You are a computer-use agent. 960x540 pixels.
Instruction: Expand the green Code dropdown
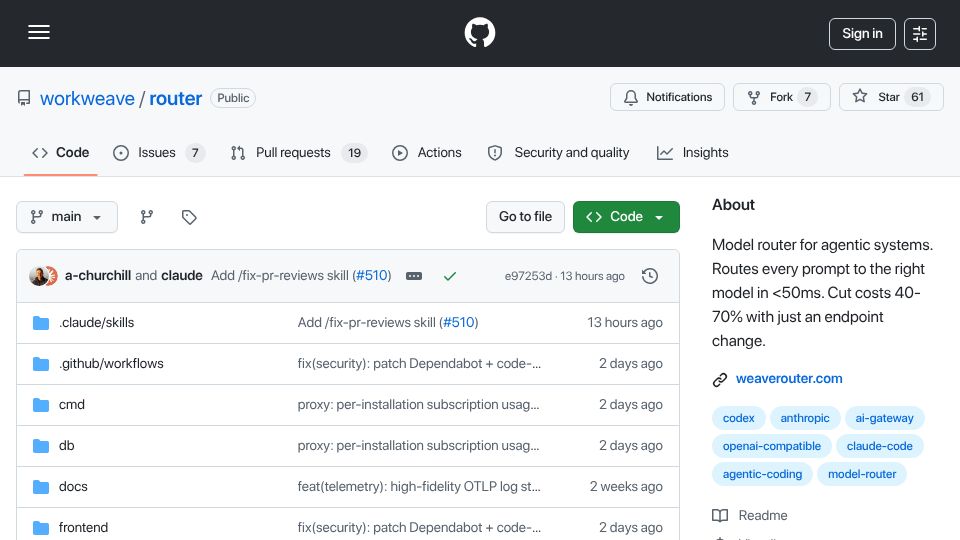point(626,217)
